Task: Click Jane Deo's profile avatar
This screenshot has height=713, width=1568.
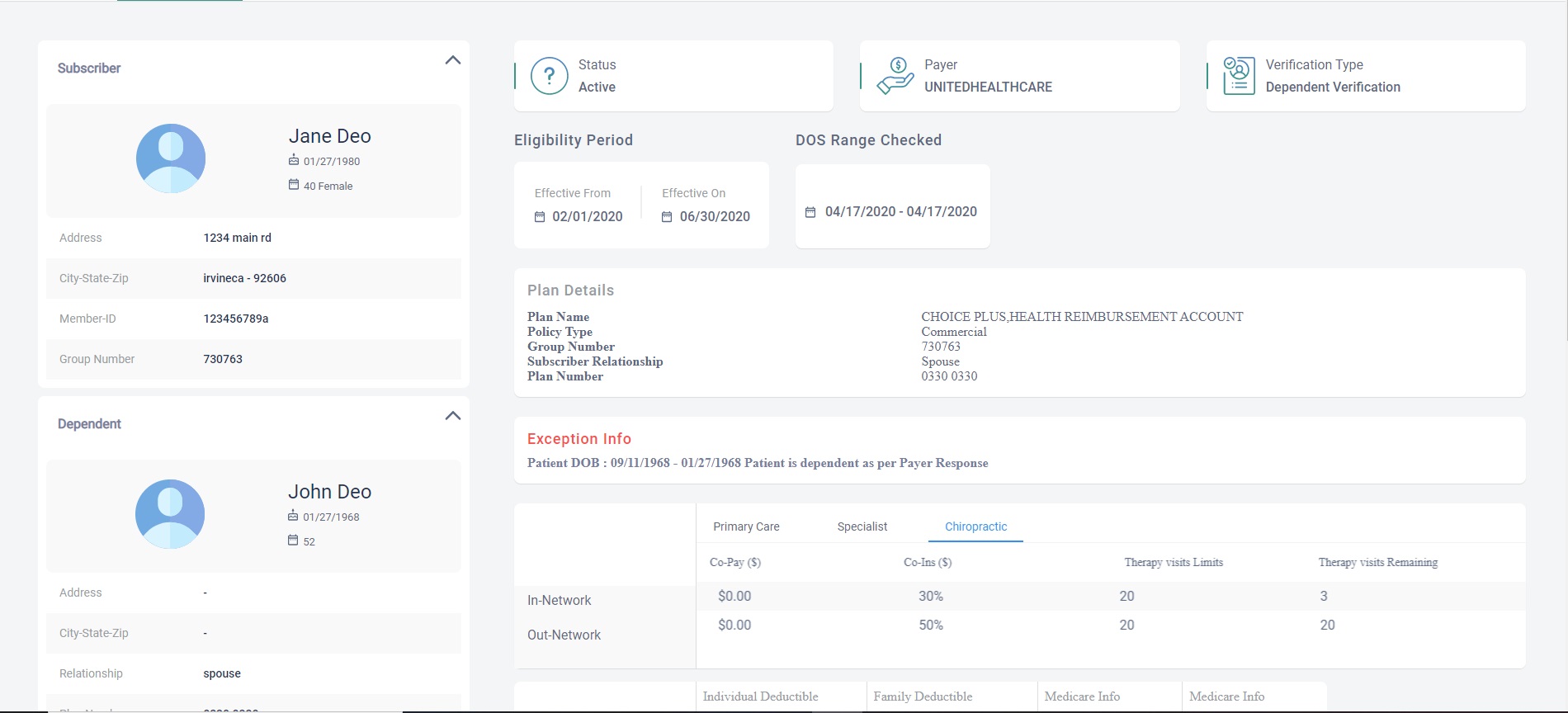Action: (x=171, y=158)
